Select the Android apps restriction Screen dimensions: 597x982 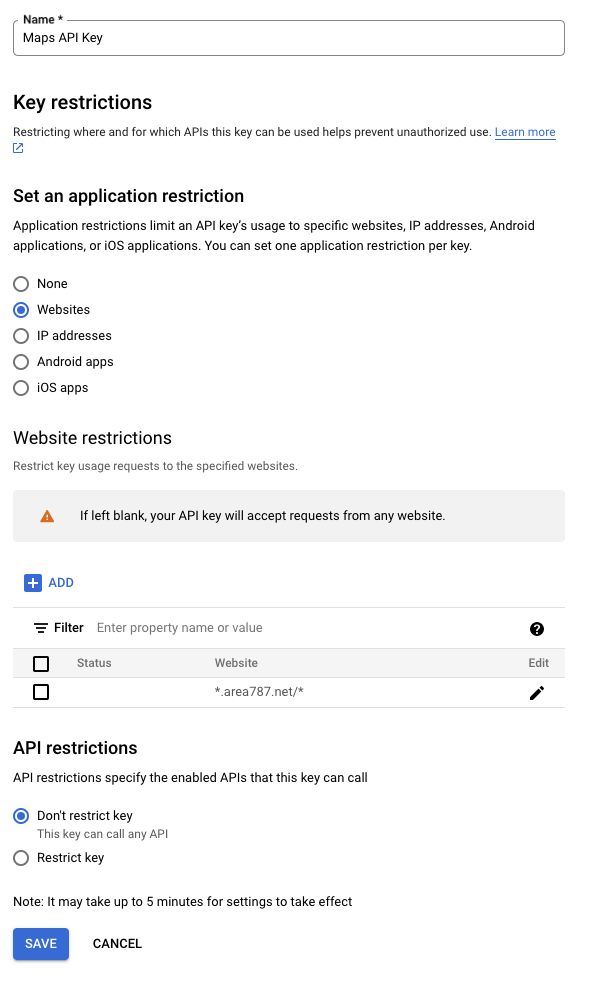coord(21,362)
